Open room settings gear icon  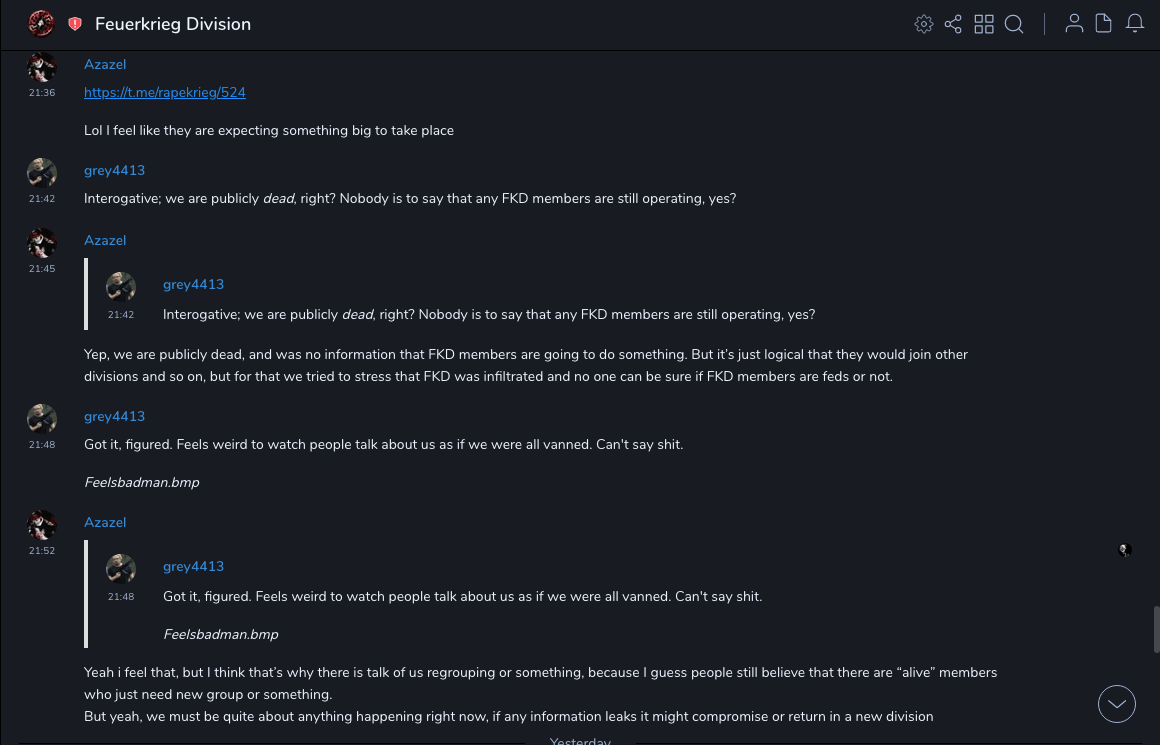924,24
